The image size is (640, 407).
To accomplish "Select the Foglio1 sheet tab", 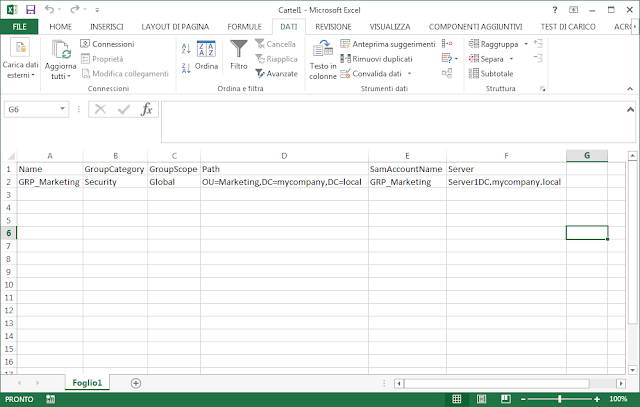I will 87,383.
